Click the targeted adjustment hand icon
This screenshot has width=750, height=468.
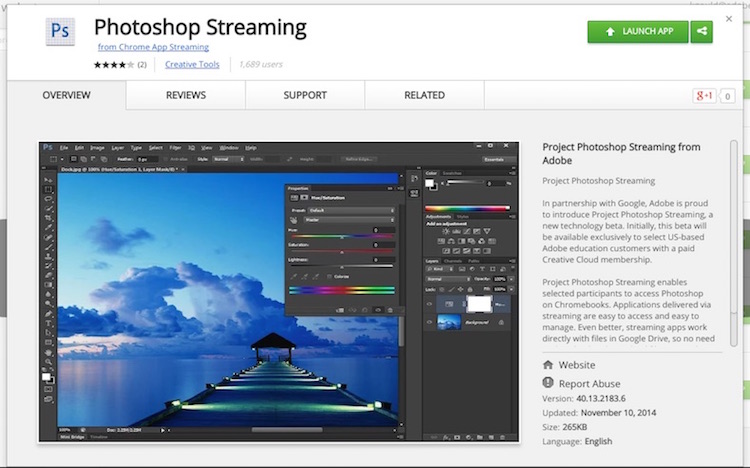(x=294, y=220)
